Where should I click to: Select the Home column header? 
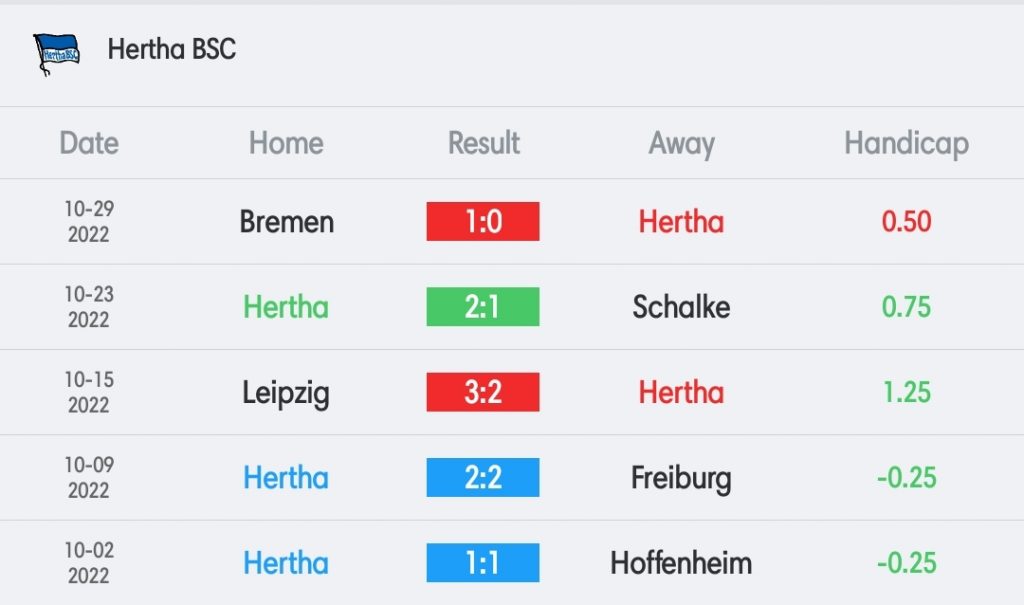pos(286,143)
